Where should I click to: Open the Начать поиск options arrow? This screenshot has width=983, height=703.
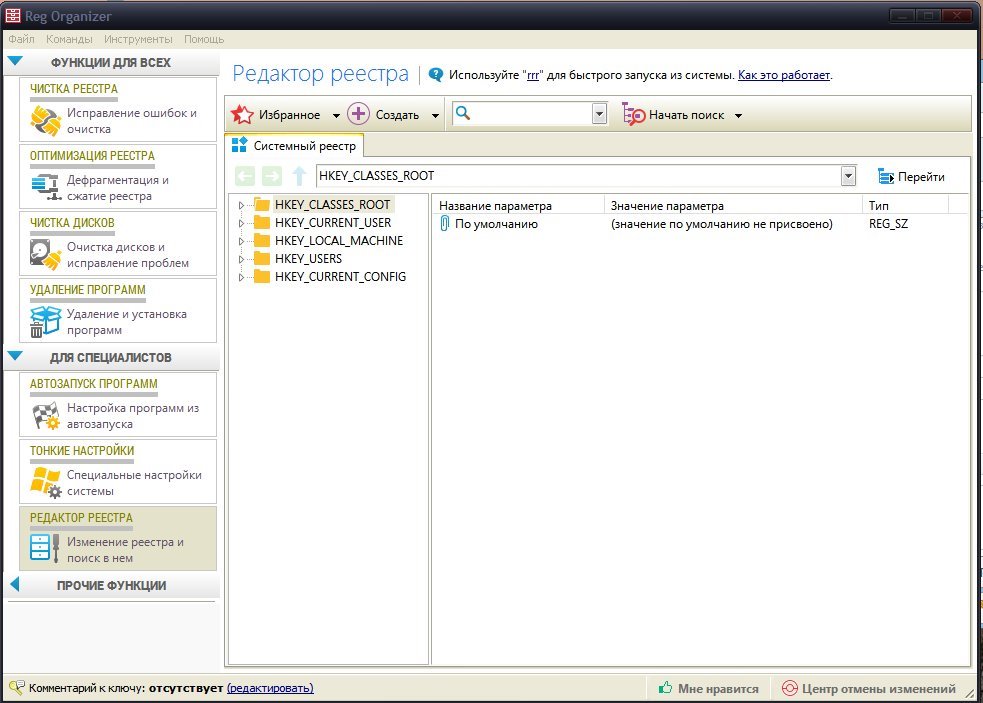click(x=739, y=115)
